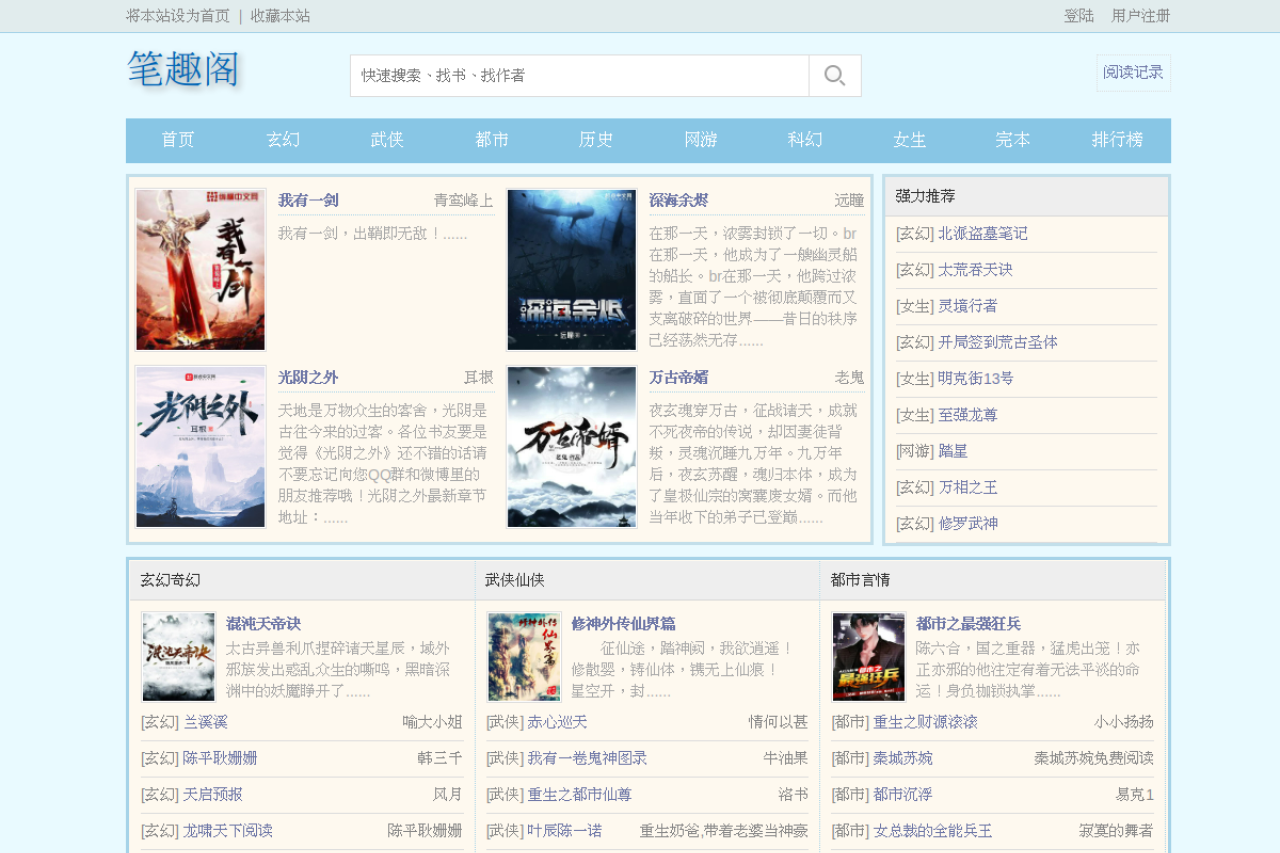Click the 光阴之外 cover image
1280x853 pixels.
pos(201,447)
